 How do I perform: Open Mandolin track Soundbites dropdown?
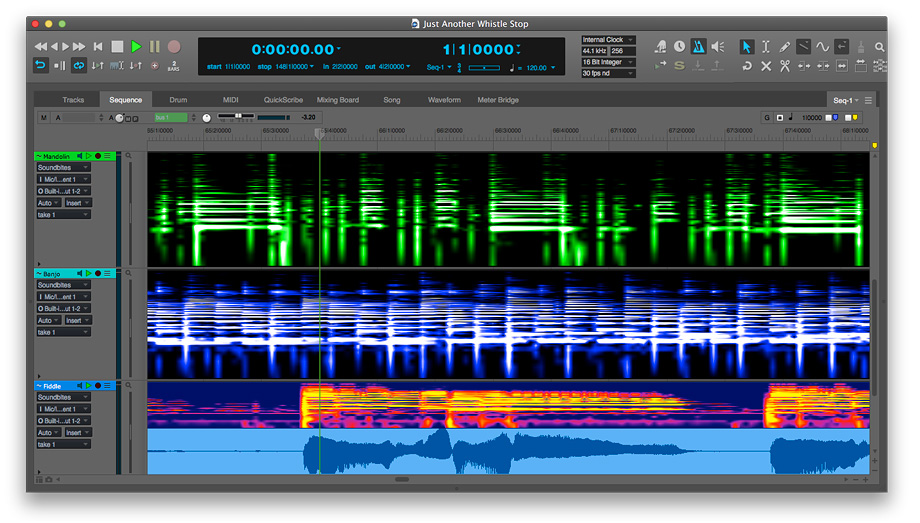(63, 168)
